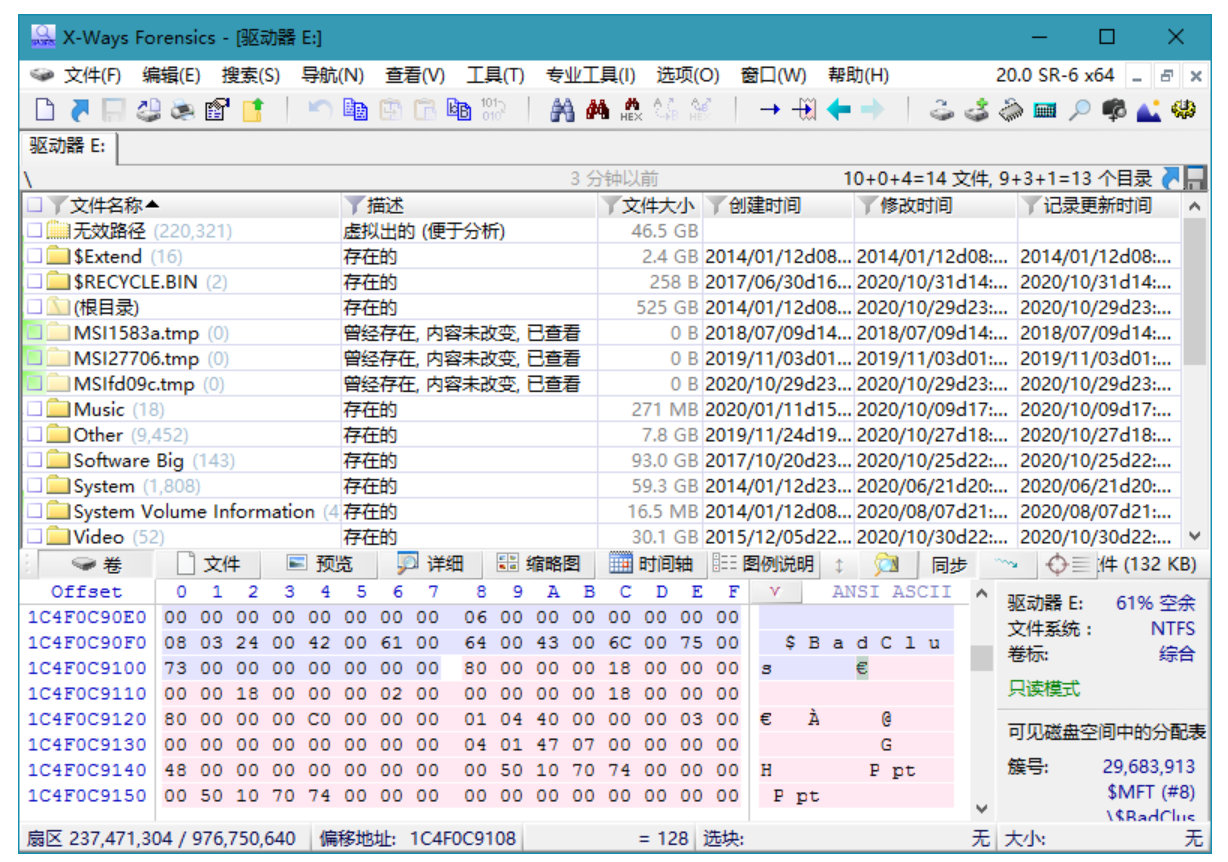The height and width of the screenshot is (862, 1228).
Task: Select the 驱动器 E: tab
Action: point(67,146)
